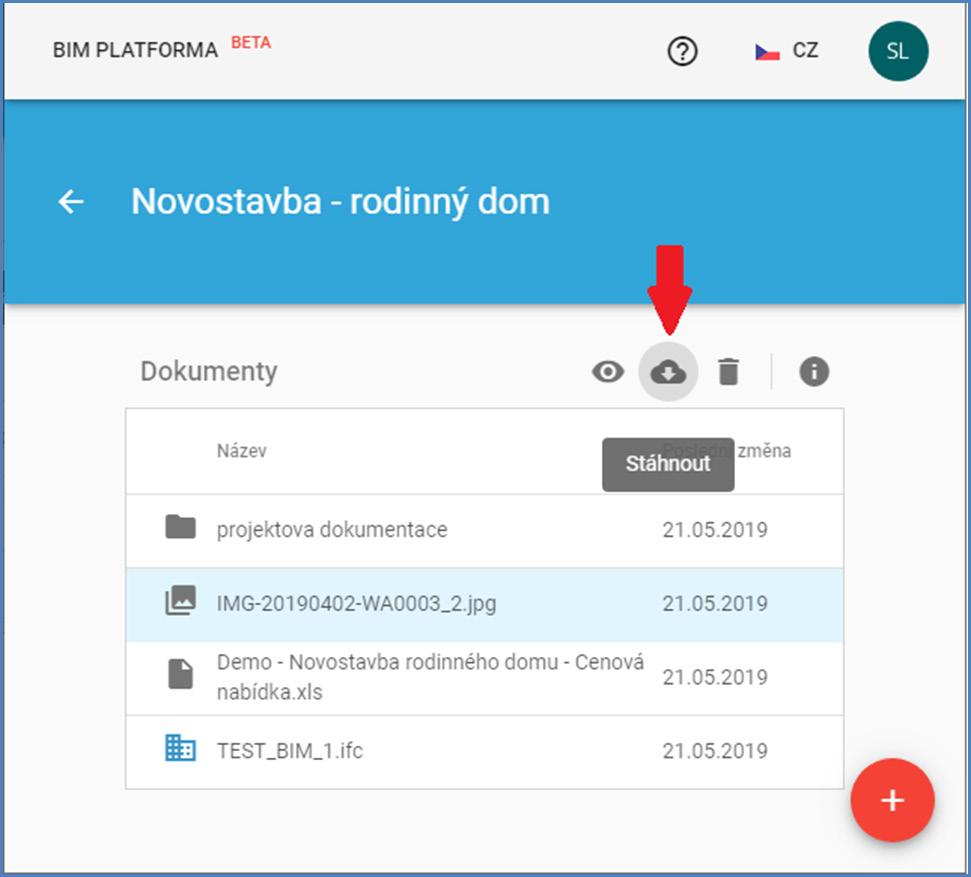Click the Novostavba - rodinný dom title
Image resolution: width=971 pixels, height=877 pixels.
tap(340, 202)
